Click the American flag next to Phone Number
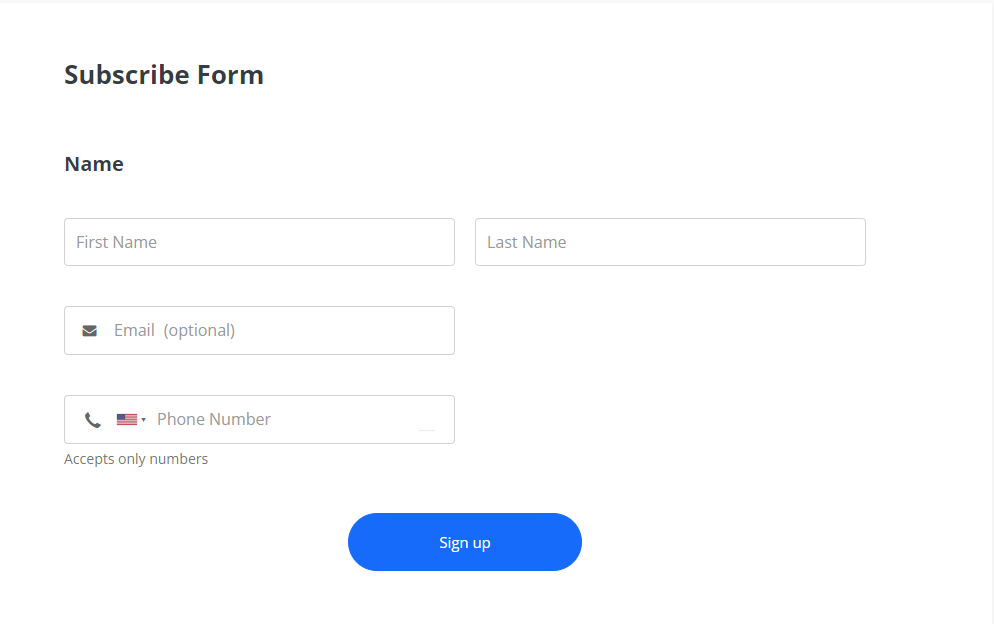 pyautogui.click(x=125, y=419)
